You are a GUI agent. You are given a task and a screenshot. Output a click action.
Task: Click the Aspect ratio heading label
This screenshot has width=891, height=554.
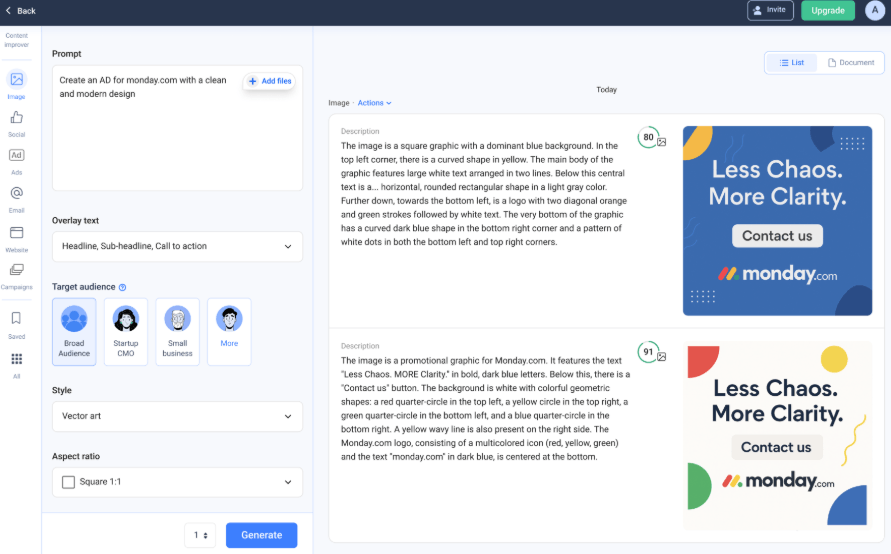76,456
